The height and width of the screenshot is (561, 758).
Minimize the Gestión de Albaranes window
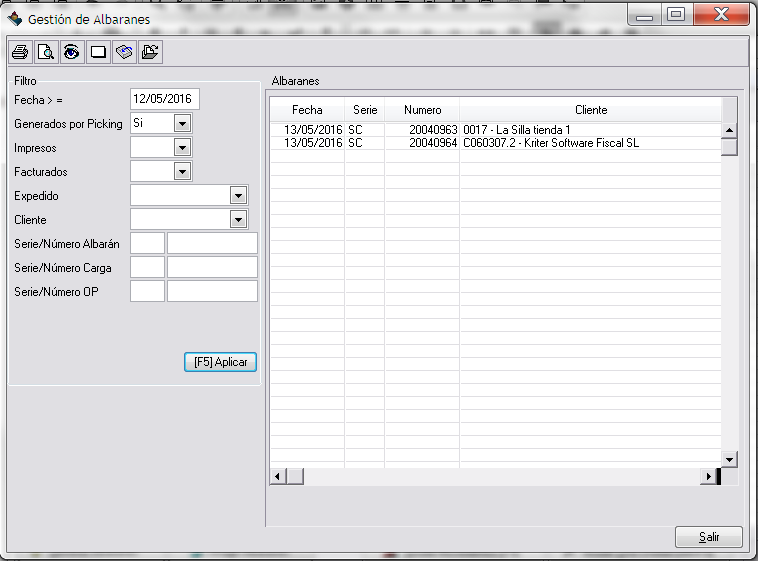click(x=644, y=16)
